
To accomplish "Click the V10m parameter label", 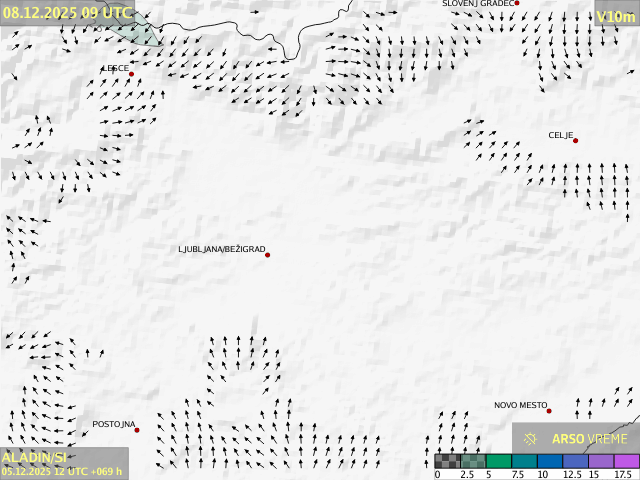I will 615,17.
